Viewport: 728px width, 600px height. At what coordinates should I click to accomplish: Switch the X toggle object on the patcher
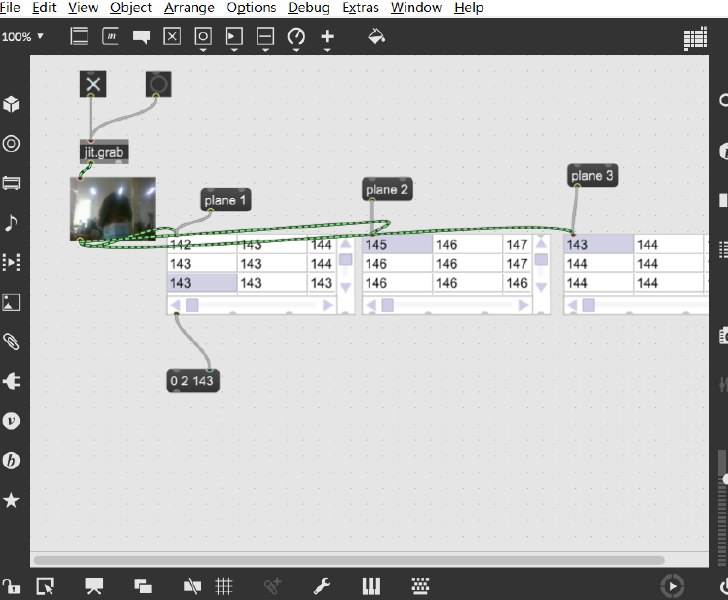[x=93, y=84]
